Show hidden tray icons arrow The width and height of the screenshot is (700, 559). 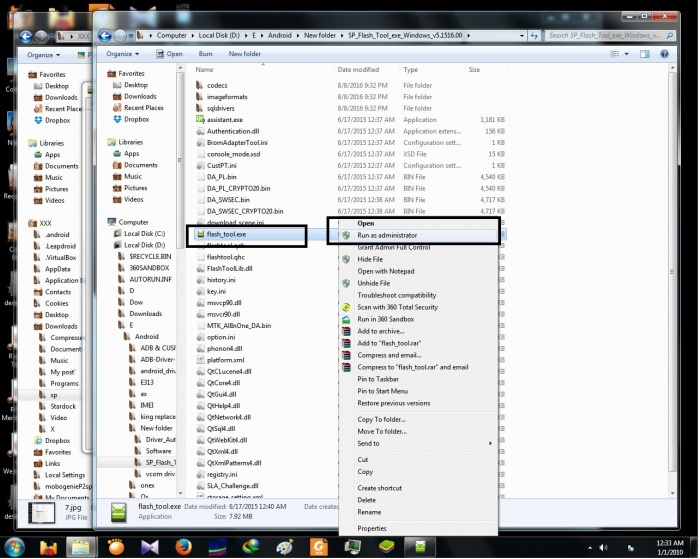coord(590,547)
